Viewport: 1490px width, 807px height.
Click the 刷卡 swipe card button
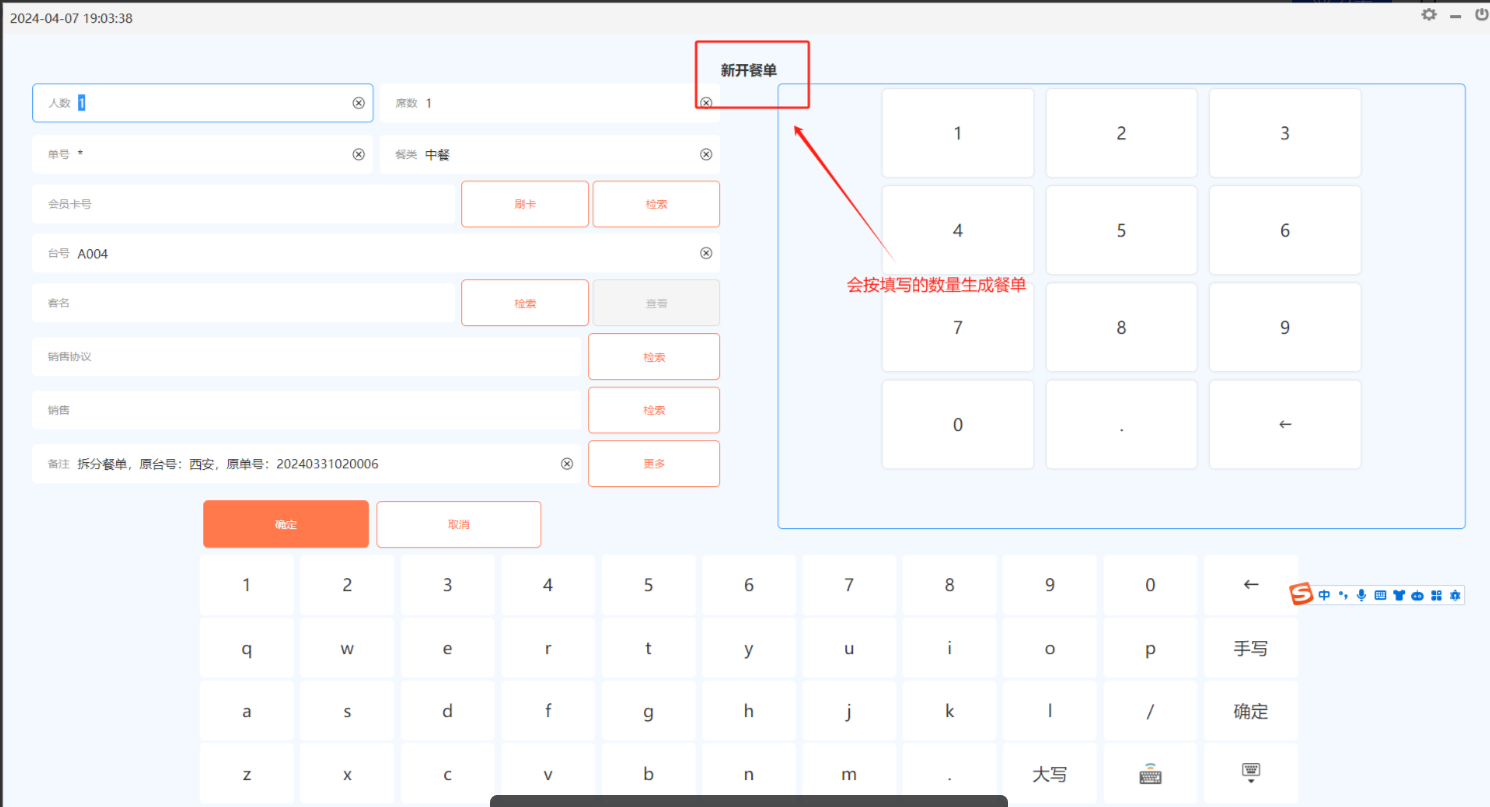click(x=525, y=204)
